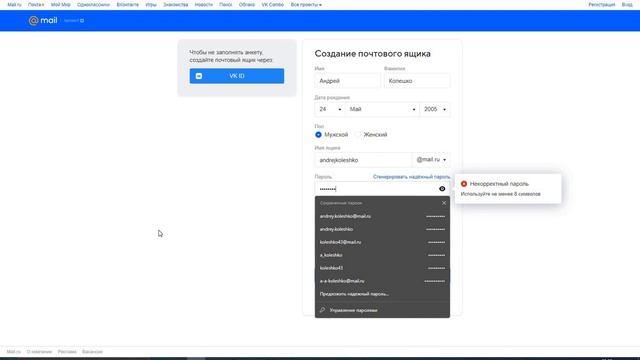
Task: Open the @mail.ru domain dropdown
Action: click(x=431, y=160)
